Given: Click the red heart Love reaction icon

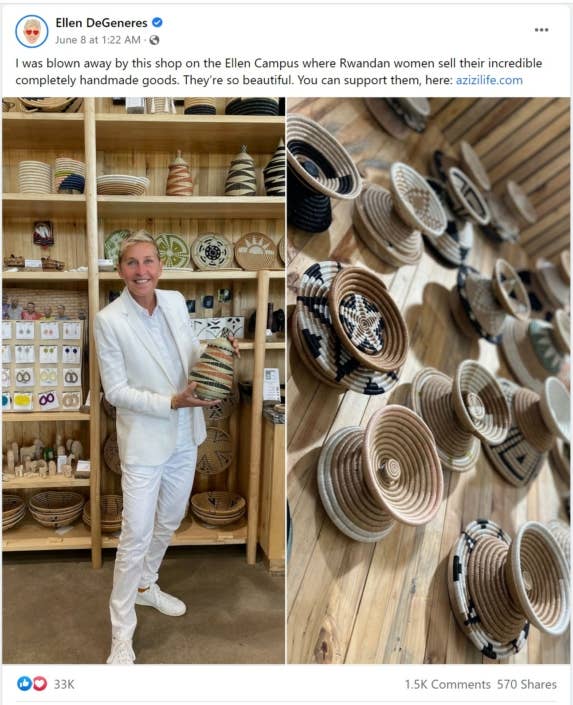Looking at the screenshot, I should click(x=40, y=684).
